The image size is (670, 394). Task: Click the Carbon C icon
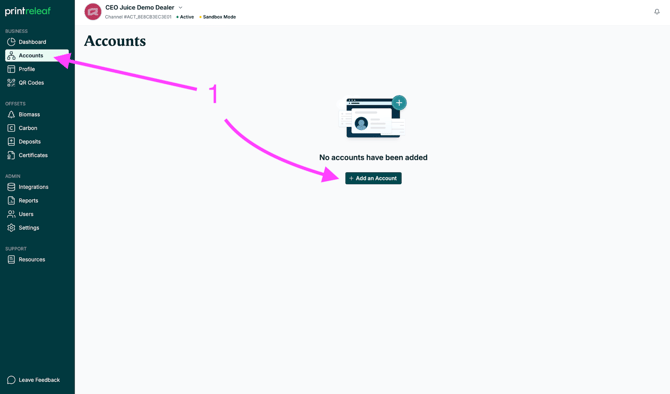(11, 128)
